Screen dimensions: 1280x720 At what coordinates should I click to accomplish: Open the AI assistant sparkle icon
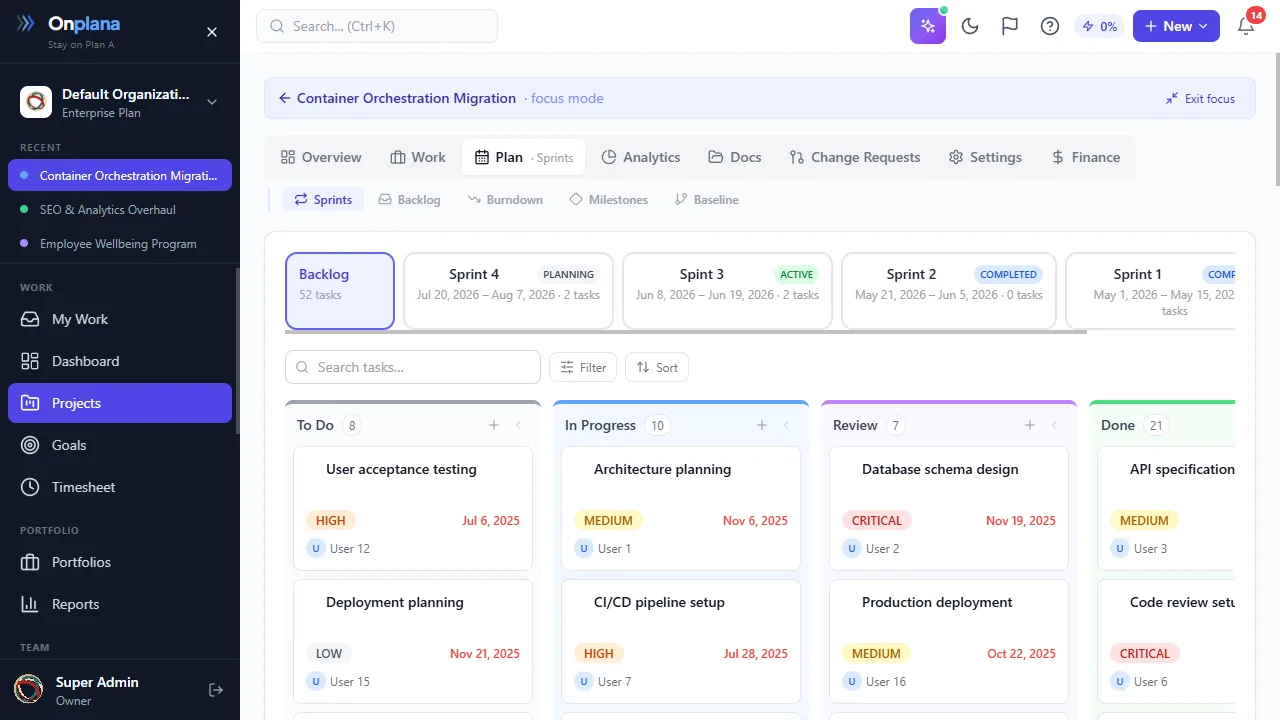click(x=928, y=26)
